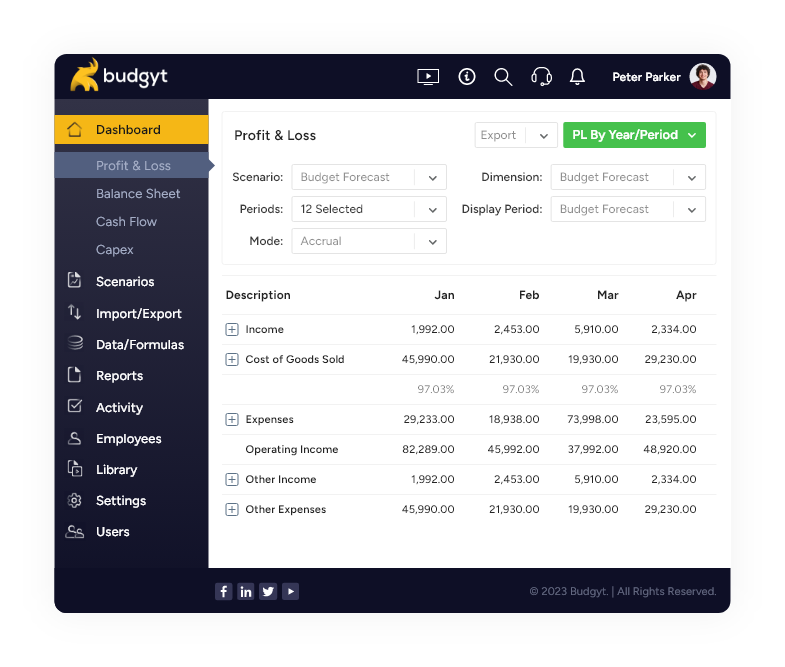Image resolution: width=785 pixels, height=667 pixels.
Task: Click the Facebook icon in footer
Action: click(x=223, y=591)
